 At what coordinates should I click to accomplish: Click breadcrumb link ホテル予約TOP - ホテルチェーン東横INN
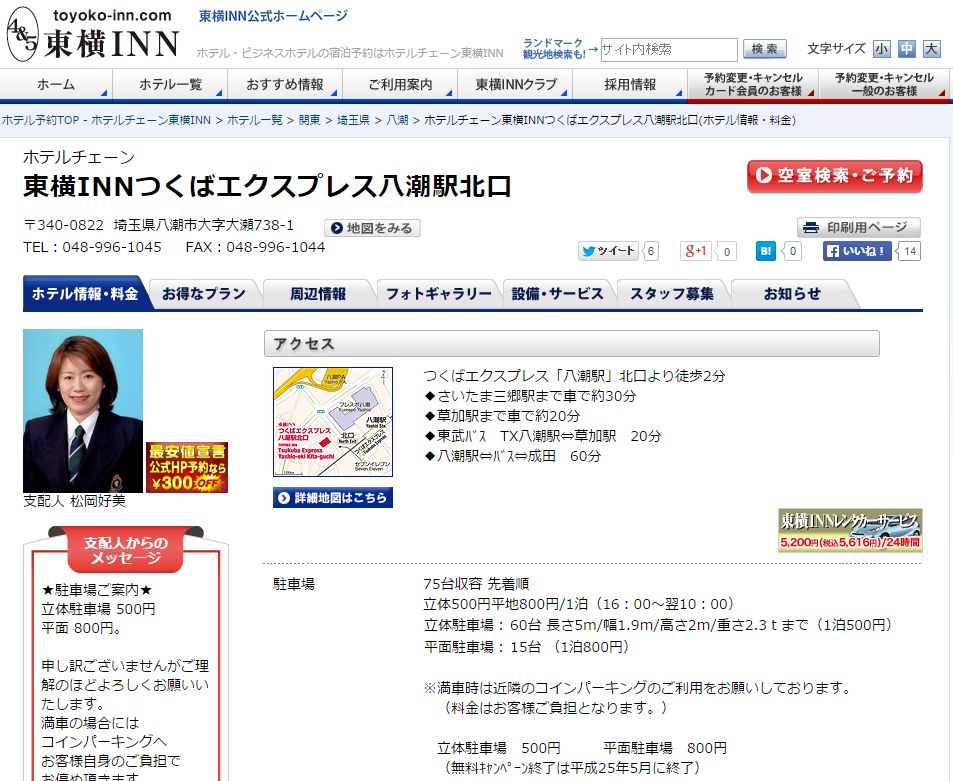click(106, 120)
